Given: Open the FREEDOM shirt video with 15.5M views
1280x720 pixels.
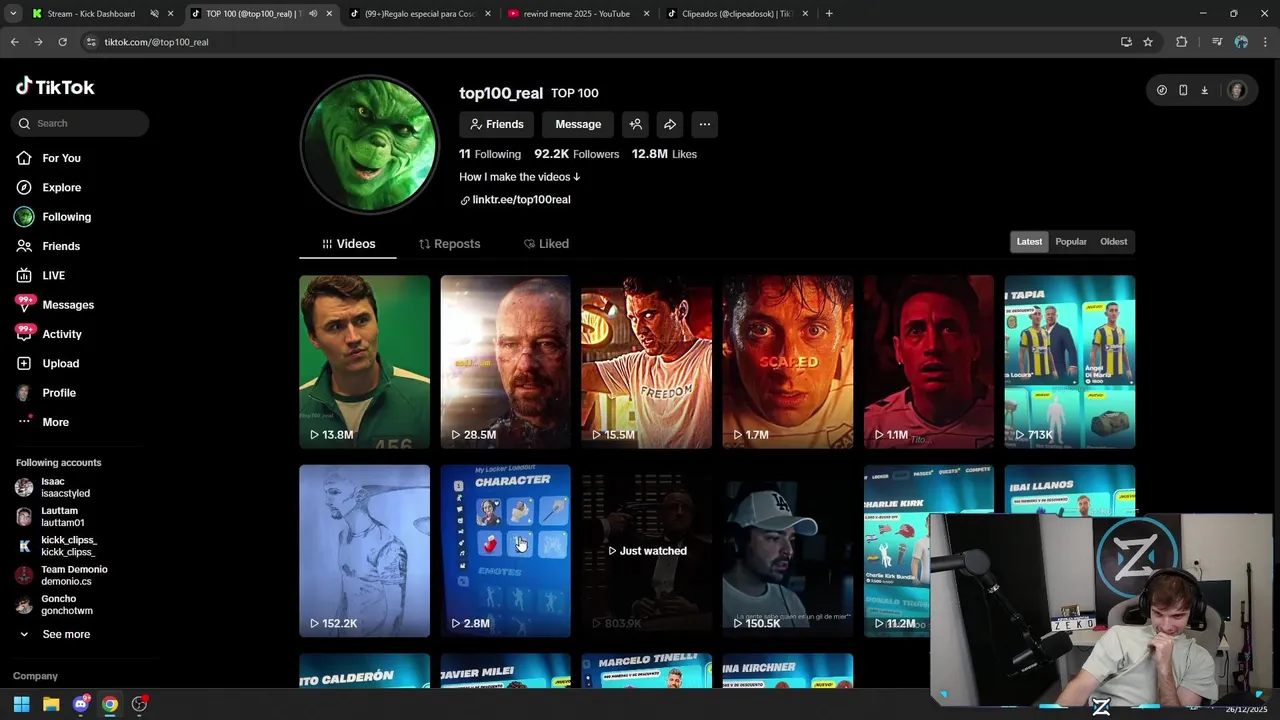Looking at the screenshot, I should (x=646, y=362).
